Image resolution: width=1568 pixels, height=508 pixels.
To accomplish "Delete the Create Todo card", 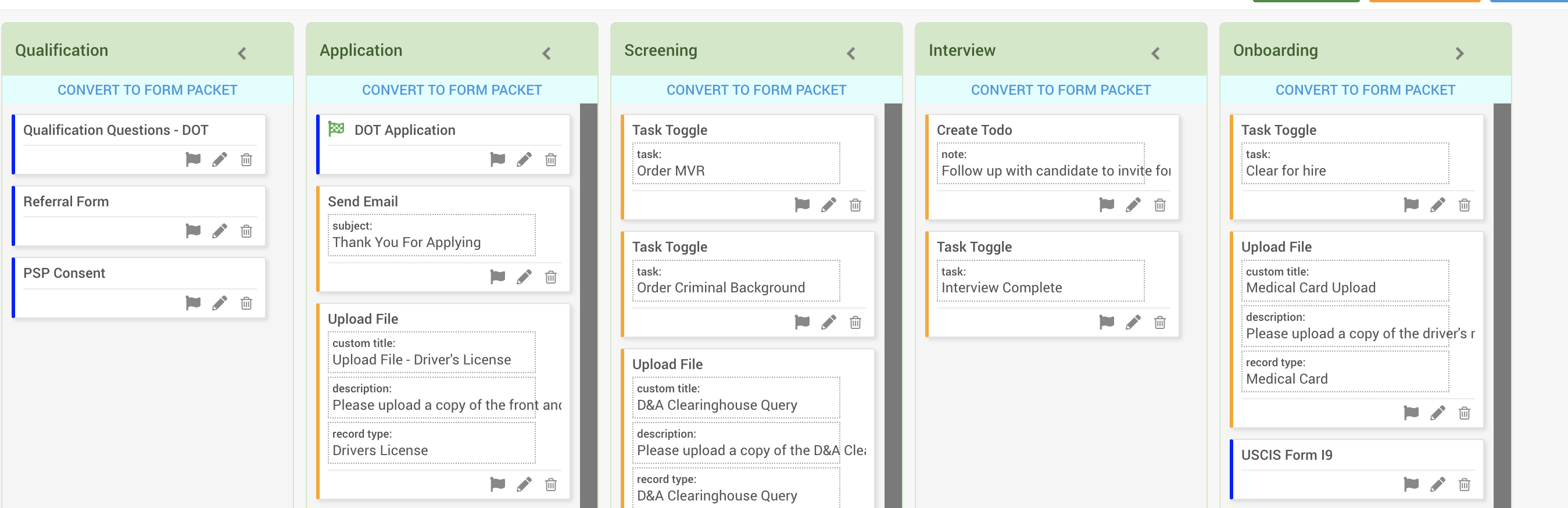I will 1160,205.
